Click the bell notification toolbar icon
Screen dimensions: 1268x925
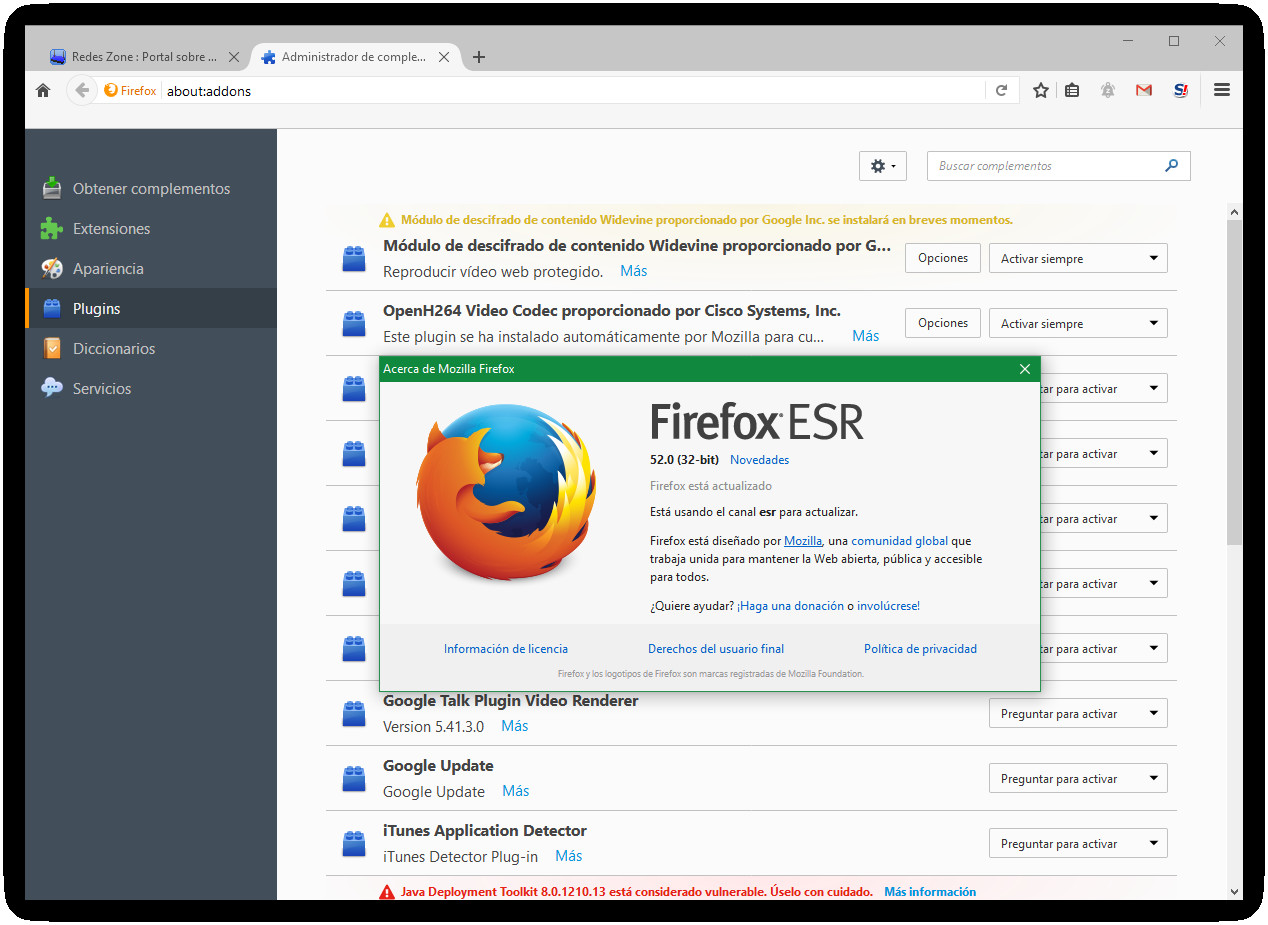pos(1108,90)
